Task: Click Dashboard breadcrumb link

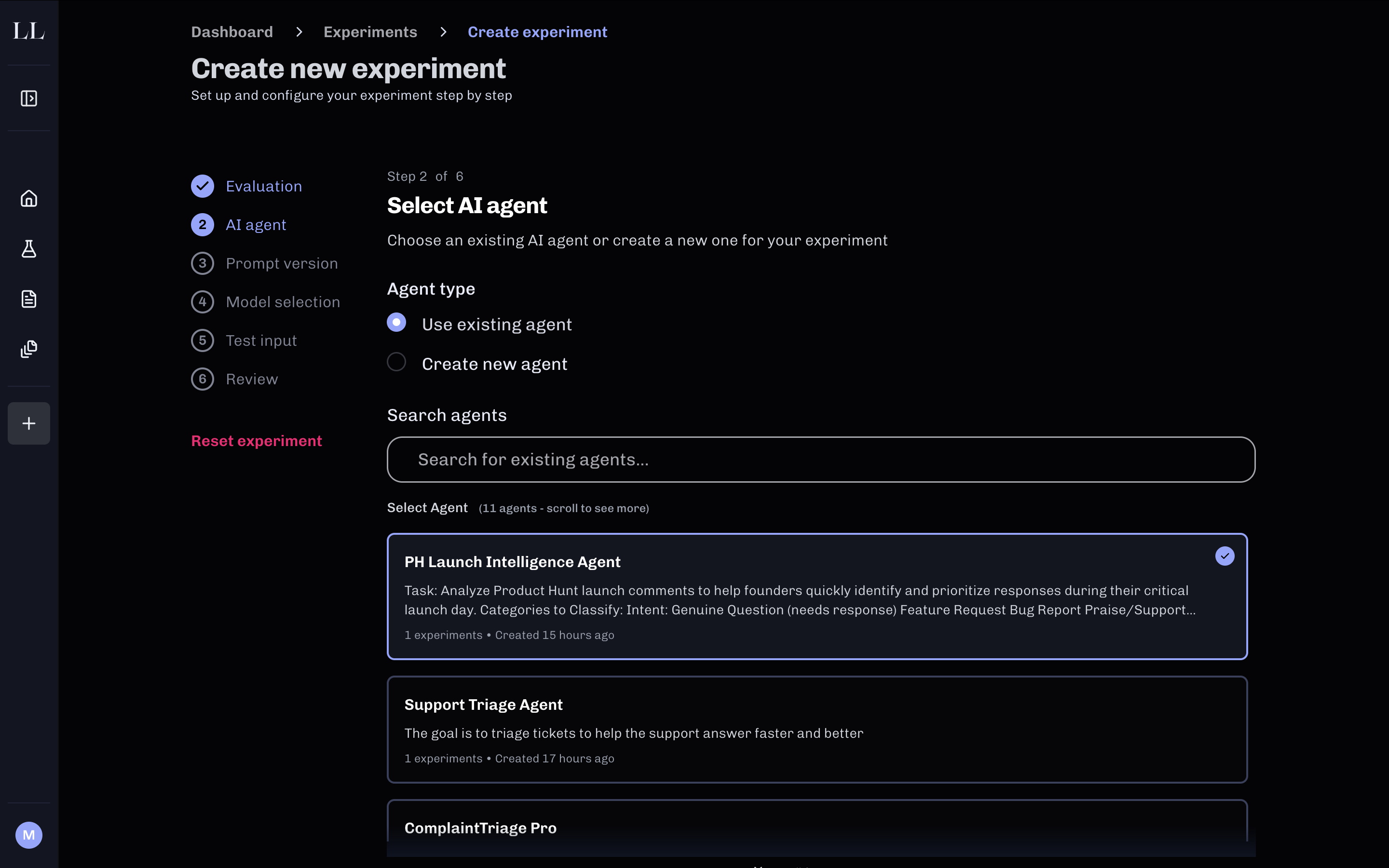Action: pos(232,32)
